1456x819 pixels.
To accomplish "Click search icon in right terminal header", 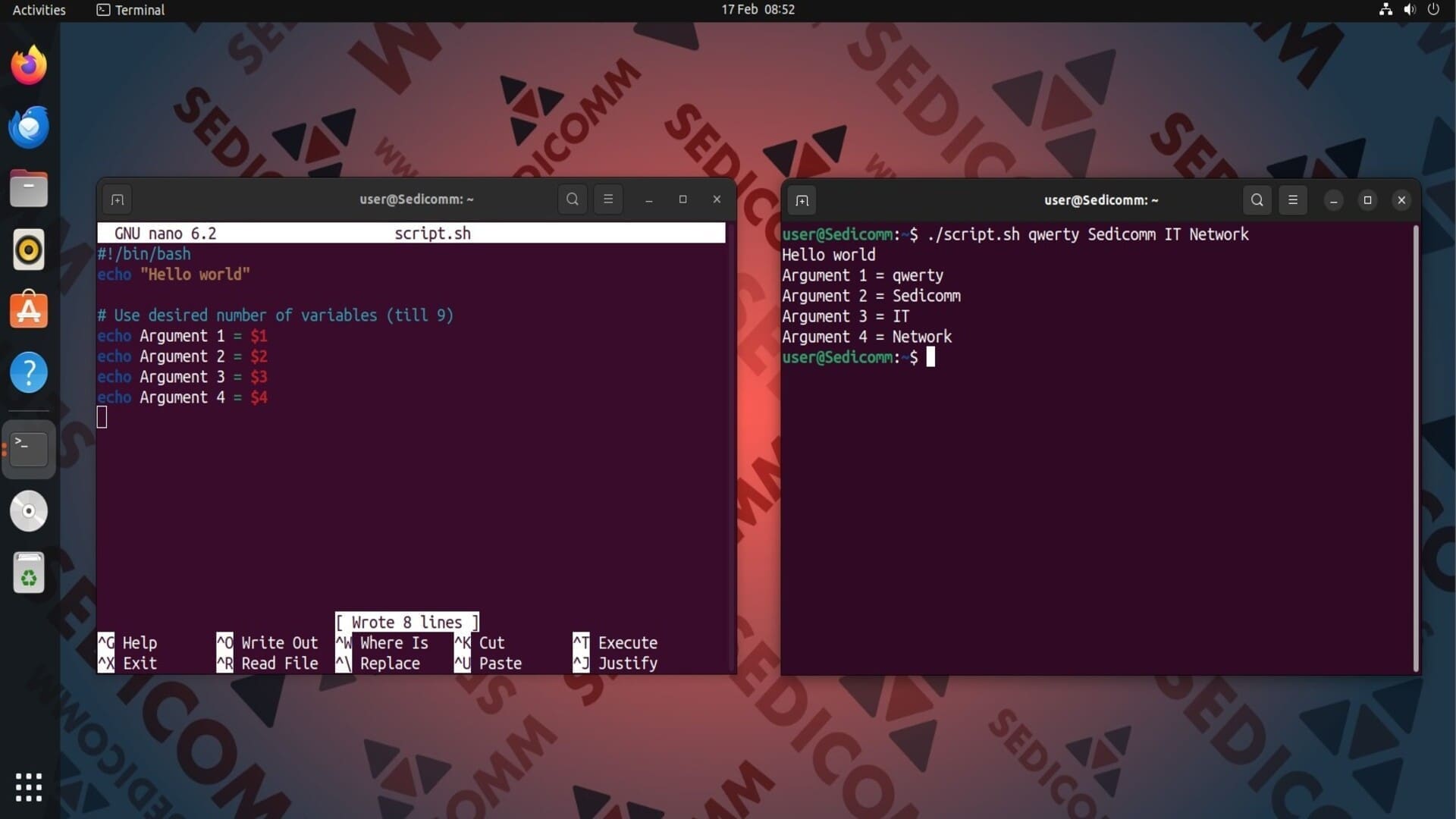I will pos(1257,200).
